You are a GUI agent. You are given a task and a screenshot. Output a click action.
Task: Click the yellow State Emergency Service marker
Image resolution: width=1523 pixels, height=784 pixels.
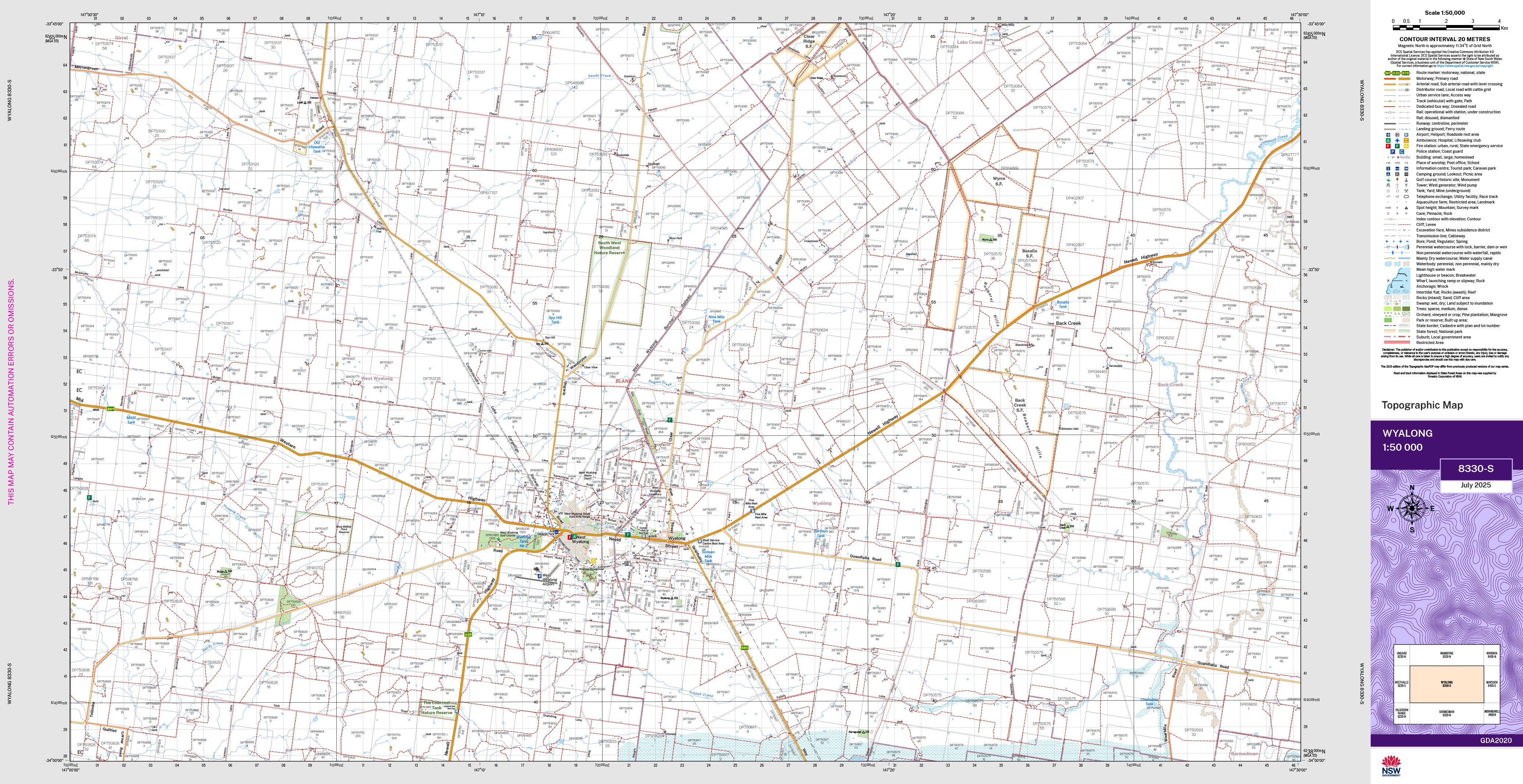(593, 561)
